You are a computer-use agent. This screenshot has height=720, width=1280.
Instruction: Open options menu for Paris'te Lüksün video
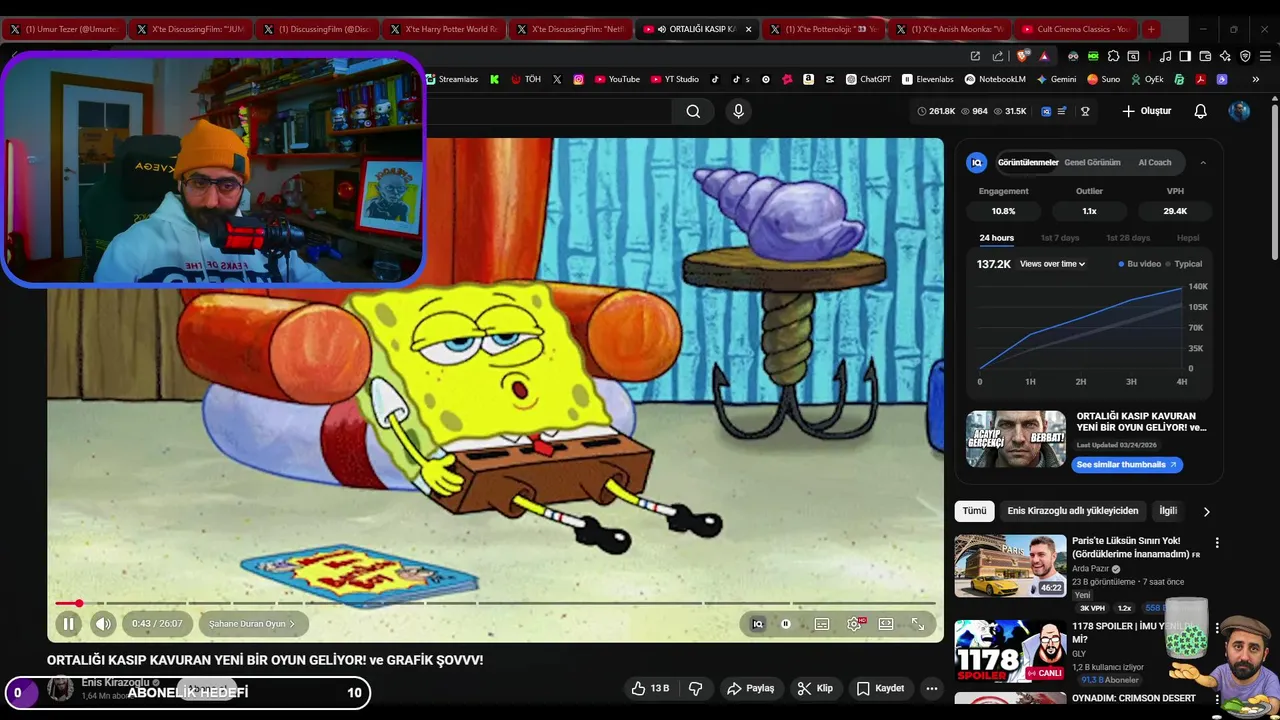click(1217, 543)
